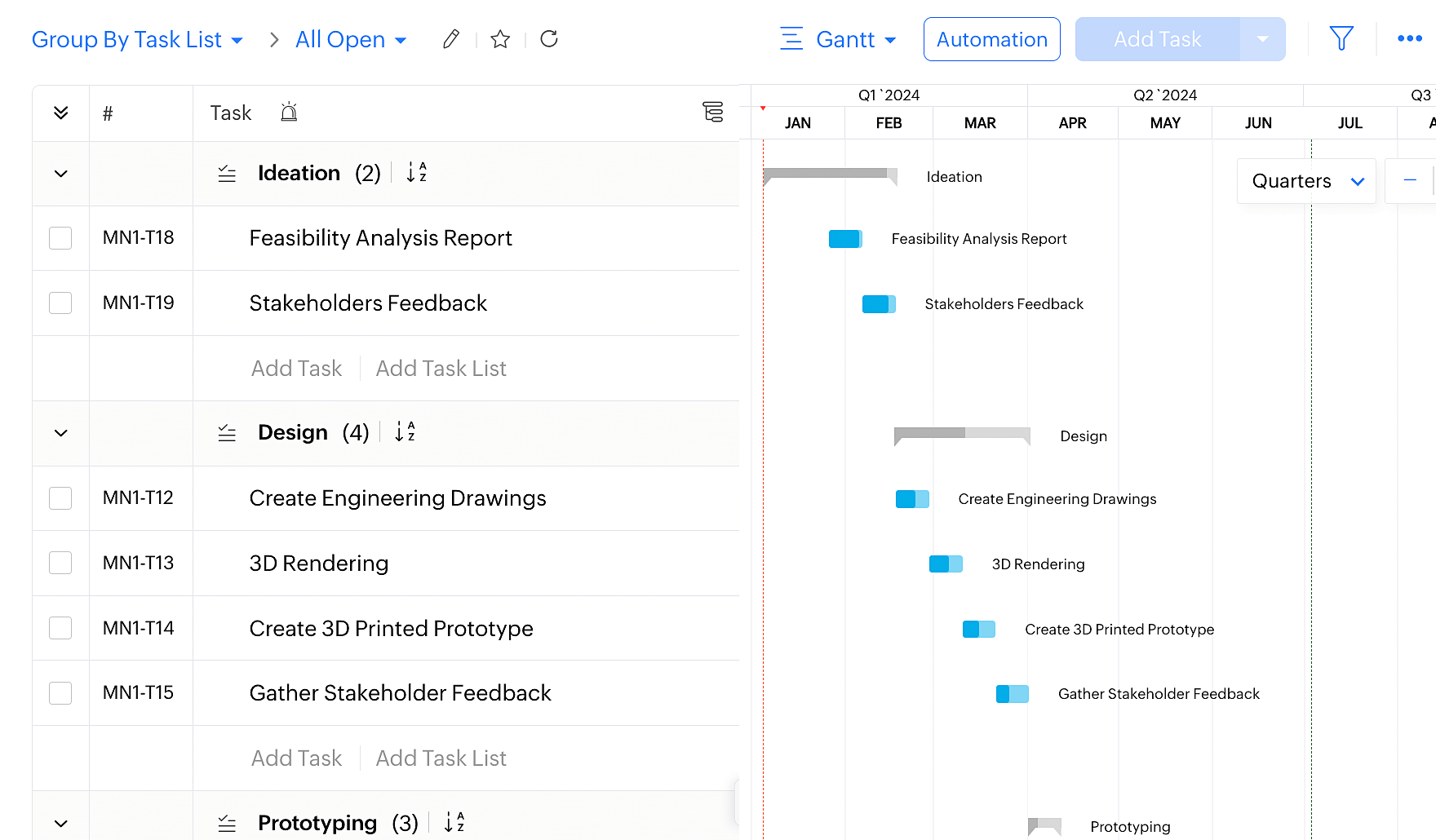
Task: Click the reminder bell icon in Task header
Action: click(x=289, y=113)
